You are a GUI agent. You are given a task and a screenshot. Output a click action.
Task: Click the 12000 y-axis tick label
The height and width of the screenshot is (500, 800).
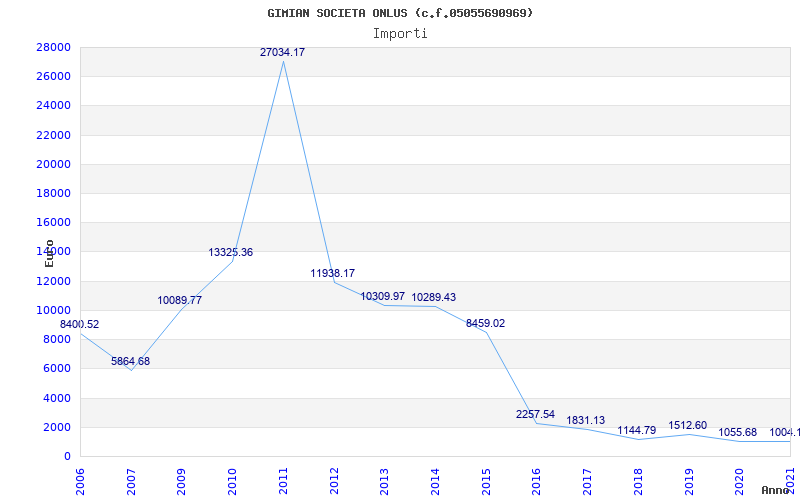pyautogui.click(x=53, y=281)
